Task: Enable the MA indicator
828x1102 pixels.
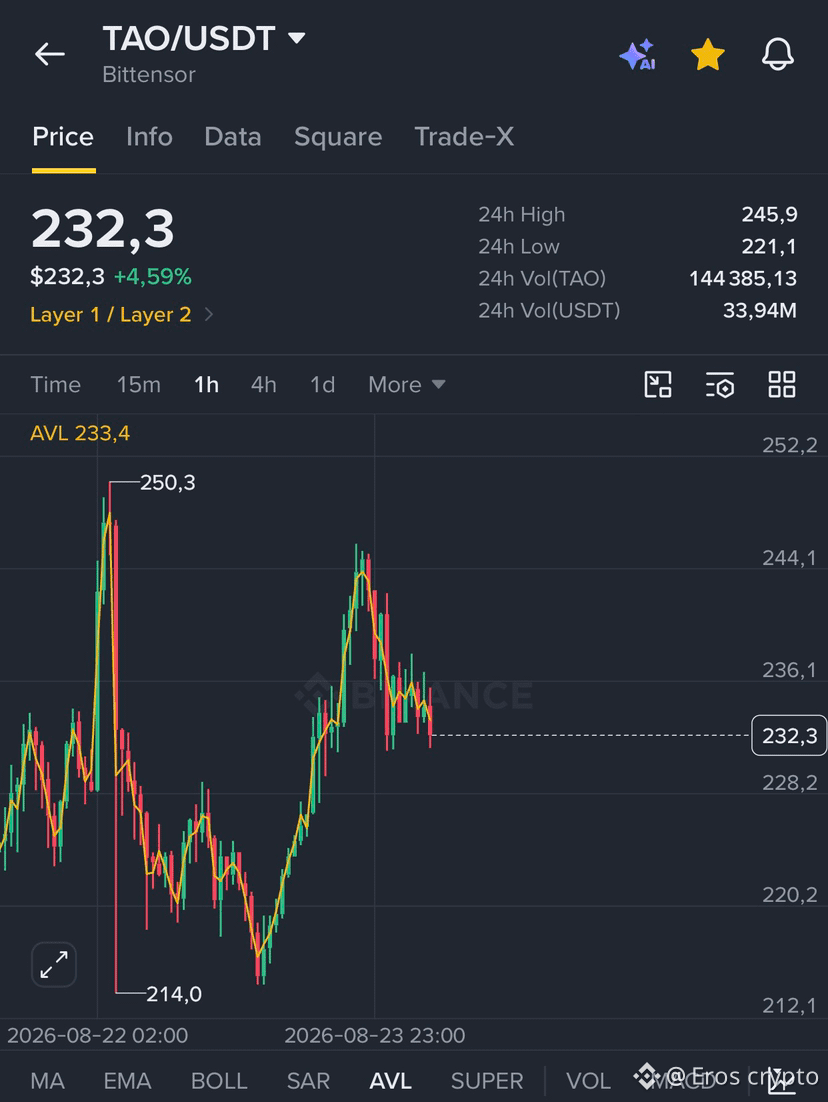Action: (x=48, y=1080)
